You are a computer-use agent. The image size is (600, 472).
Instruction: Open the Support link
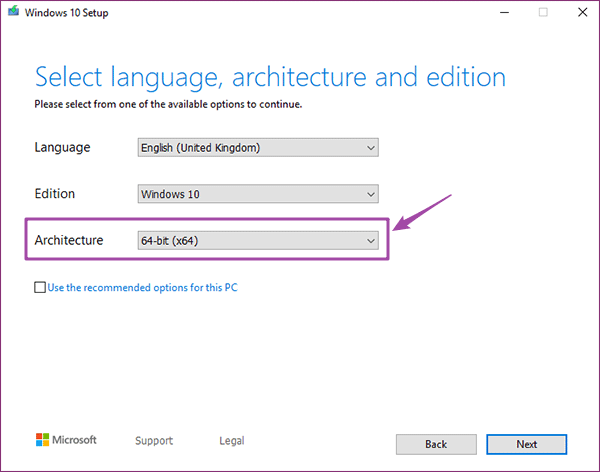pos(154,441)
